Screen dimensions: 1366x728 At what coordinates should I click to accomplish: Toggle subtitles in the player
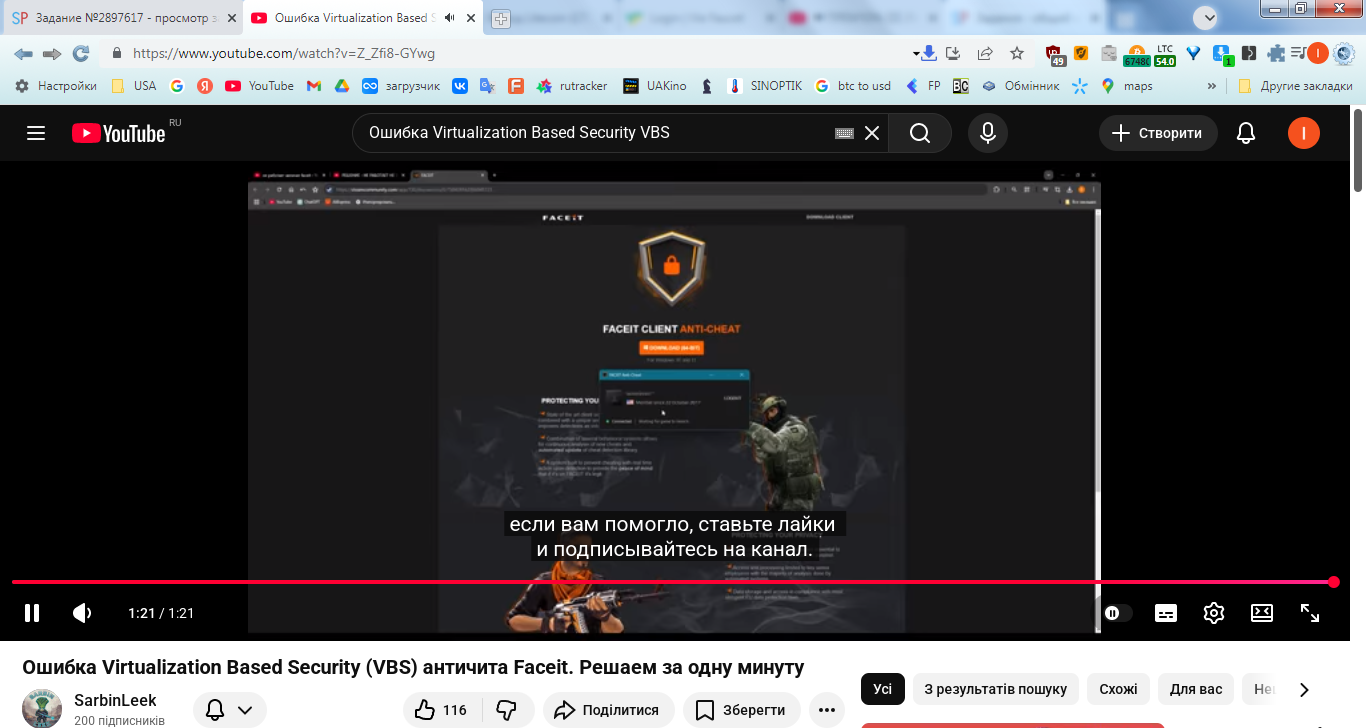point(1166,613)
